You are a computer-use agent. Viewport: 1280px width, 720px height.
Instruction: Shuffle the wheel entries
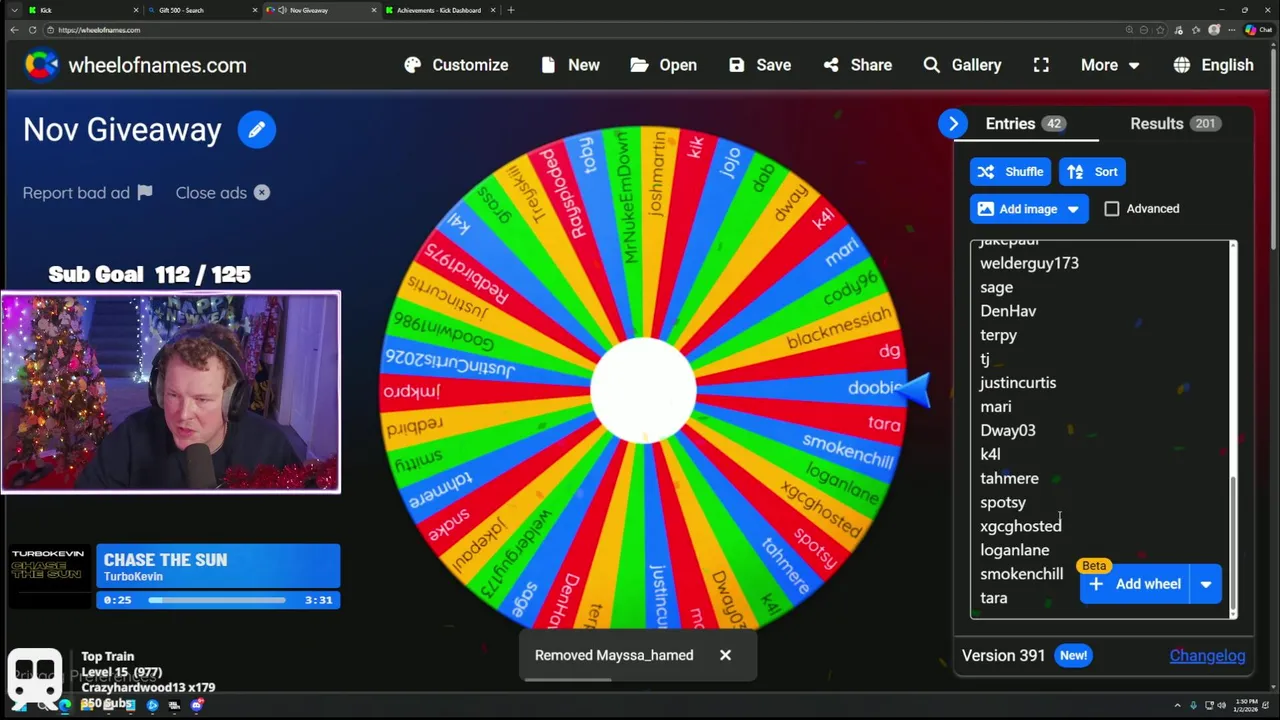tap(1010, 172)
